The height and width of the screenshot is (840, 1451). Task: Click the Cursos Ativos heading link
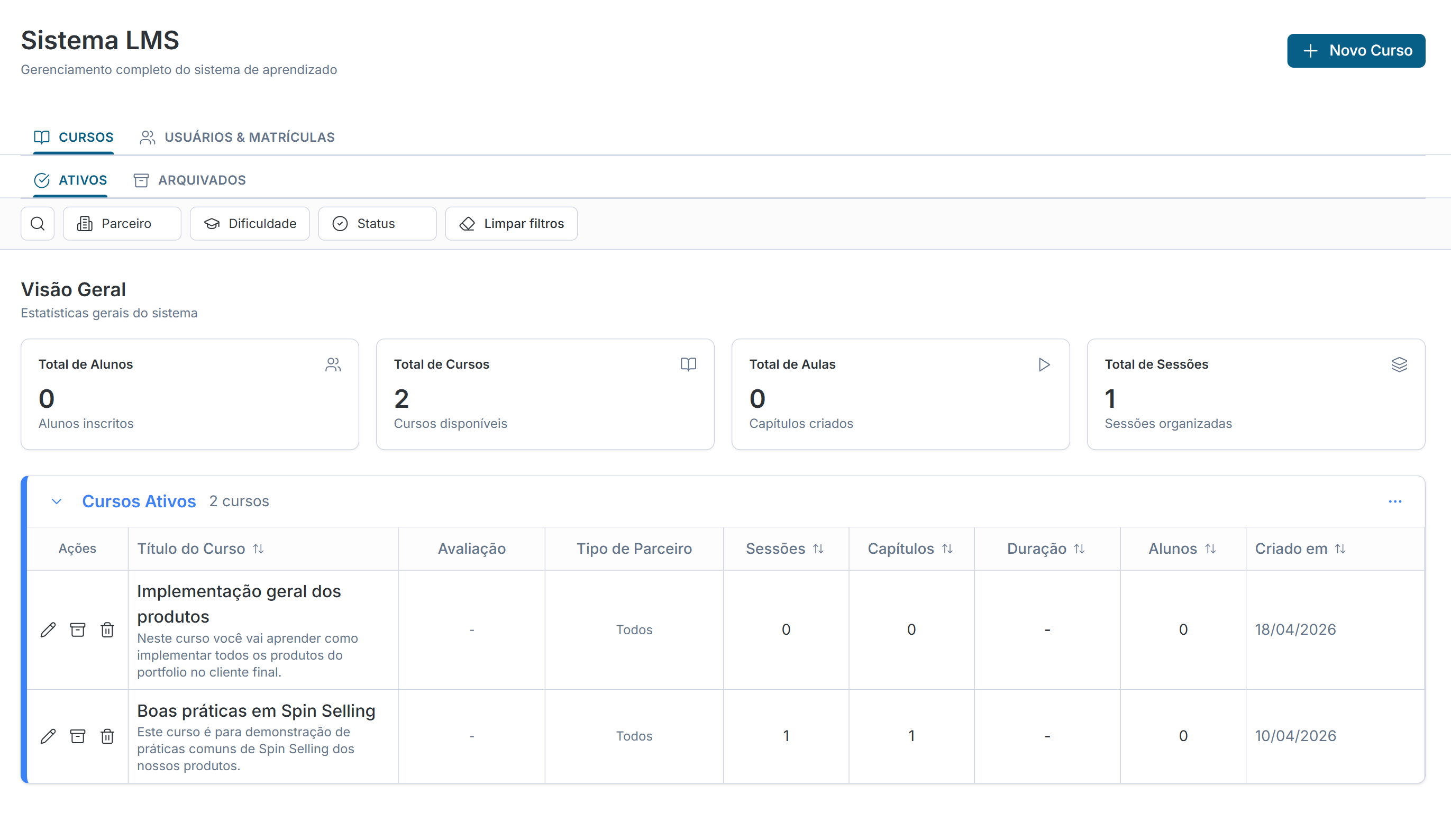(x=139, y=501)
